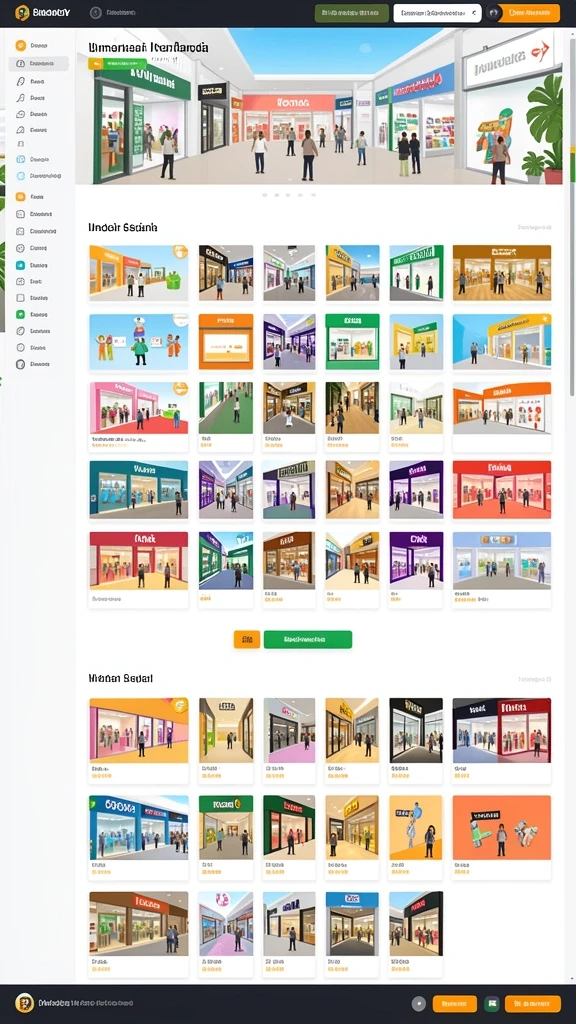This screenshot has height=1024, width=576.
Task: Click the yellow logo icon in top bar
Action: point(22,12)
